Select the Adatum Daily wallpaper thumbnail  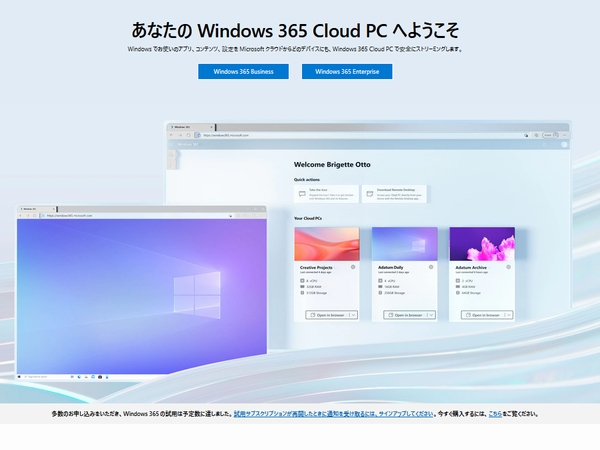[x=405, y=244]
